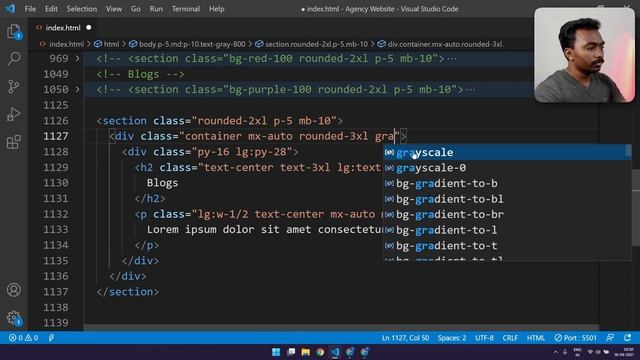Open the Search view in activity bar

(x=13, y=59)
